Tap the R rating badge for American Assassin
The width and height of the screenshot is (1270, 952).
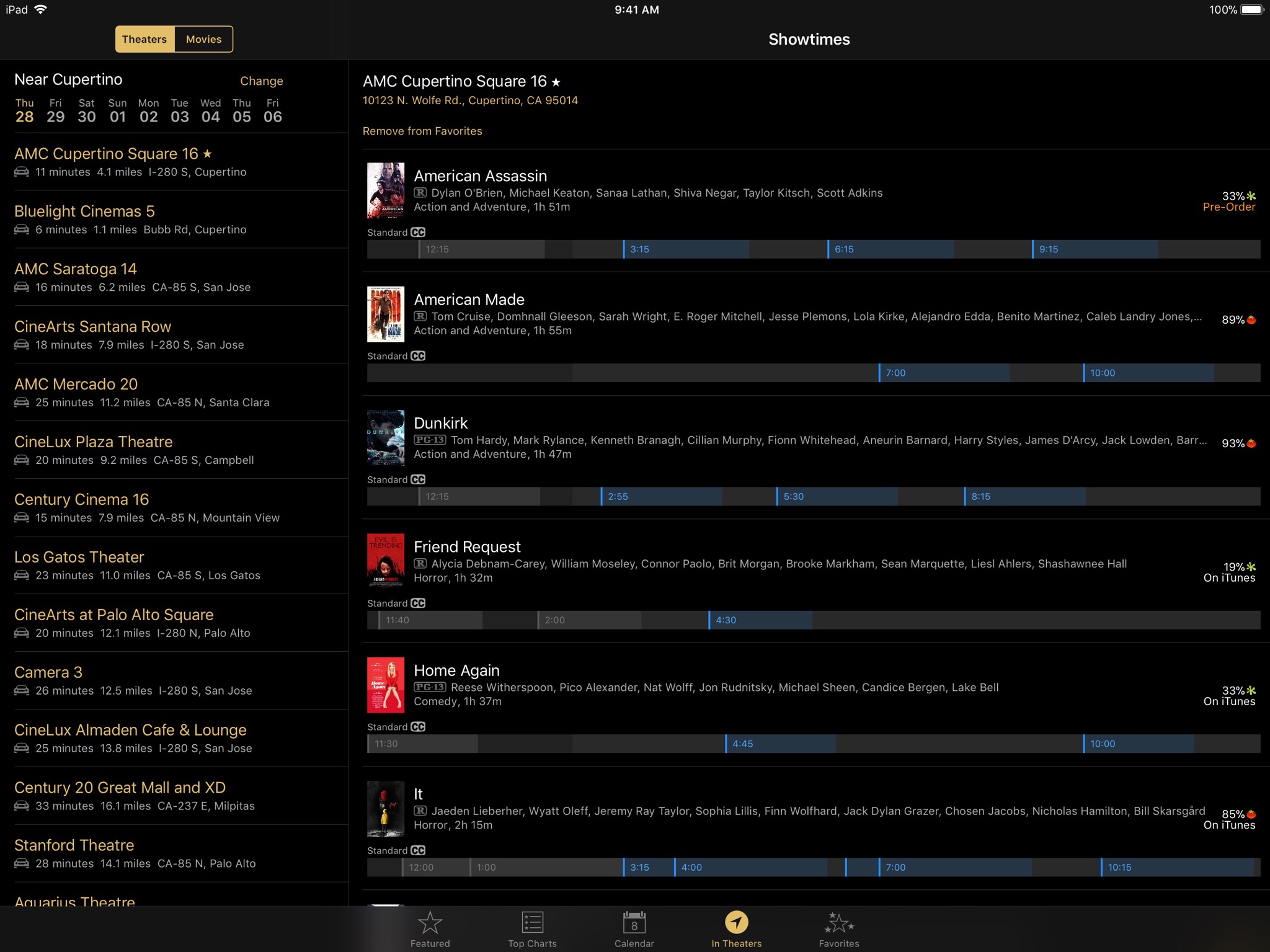420,193
